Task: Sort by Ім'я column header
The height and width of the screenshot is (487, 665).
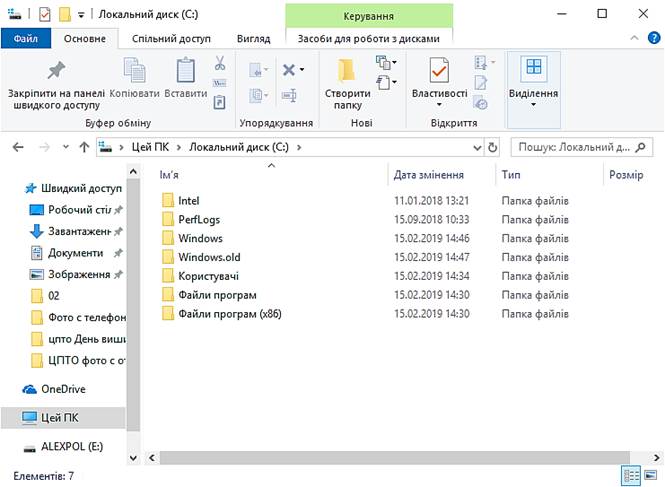Action: pos(271,175)
